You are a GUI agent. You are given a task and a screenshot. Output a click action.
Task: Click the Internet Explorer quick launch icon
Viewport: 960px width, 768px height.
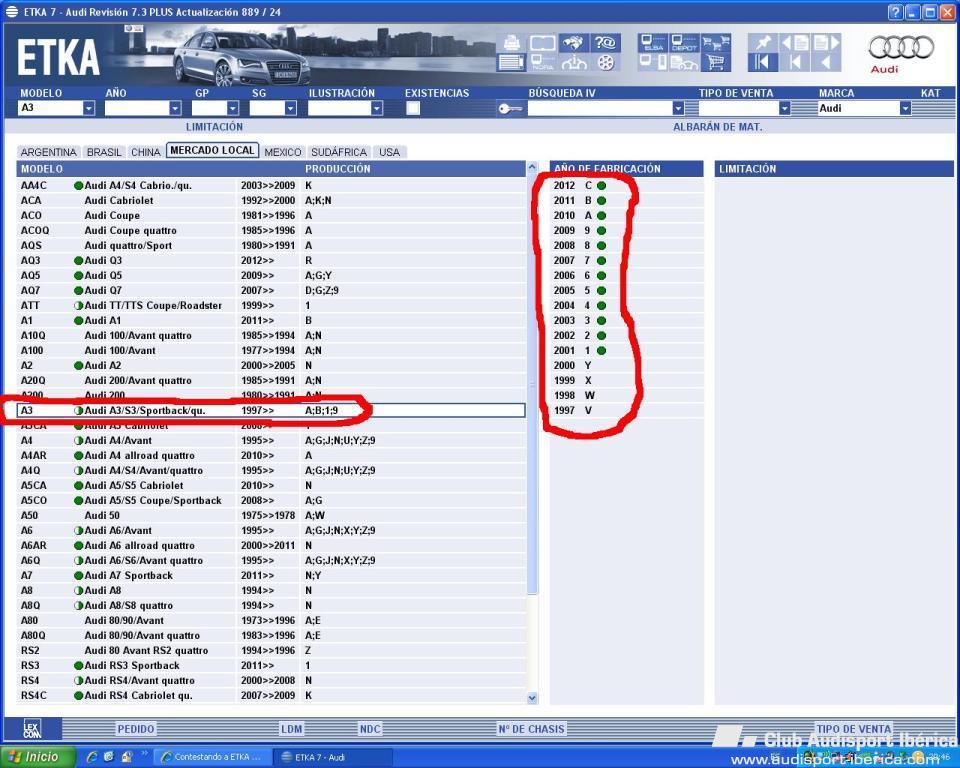point(92,757)
